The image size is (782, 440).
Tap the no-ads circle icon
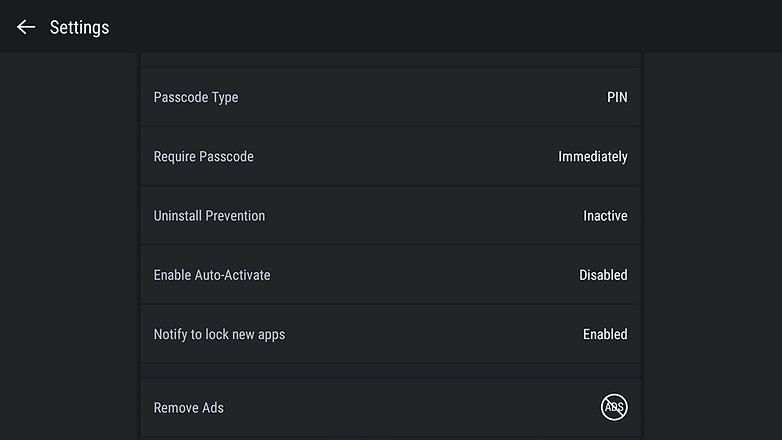click(x=614, y=407)
